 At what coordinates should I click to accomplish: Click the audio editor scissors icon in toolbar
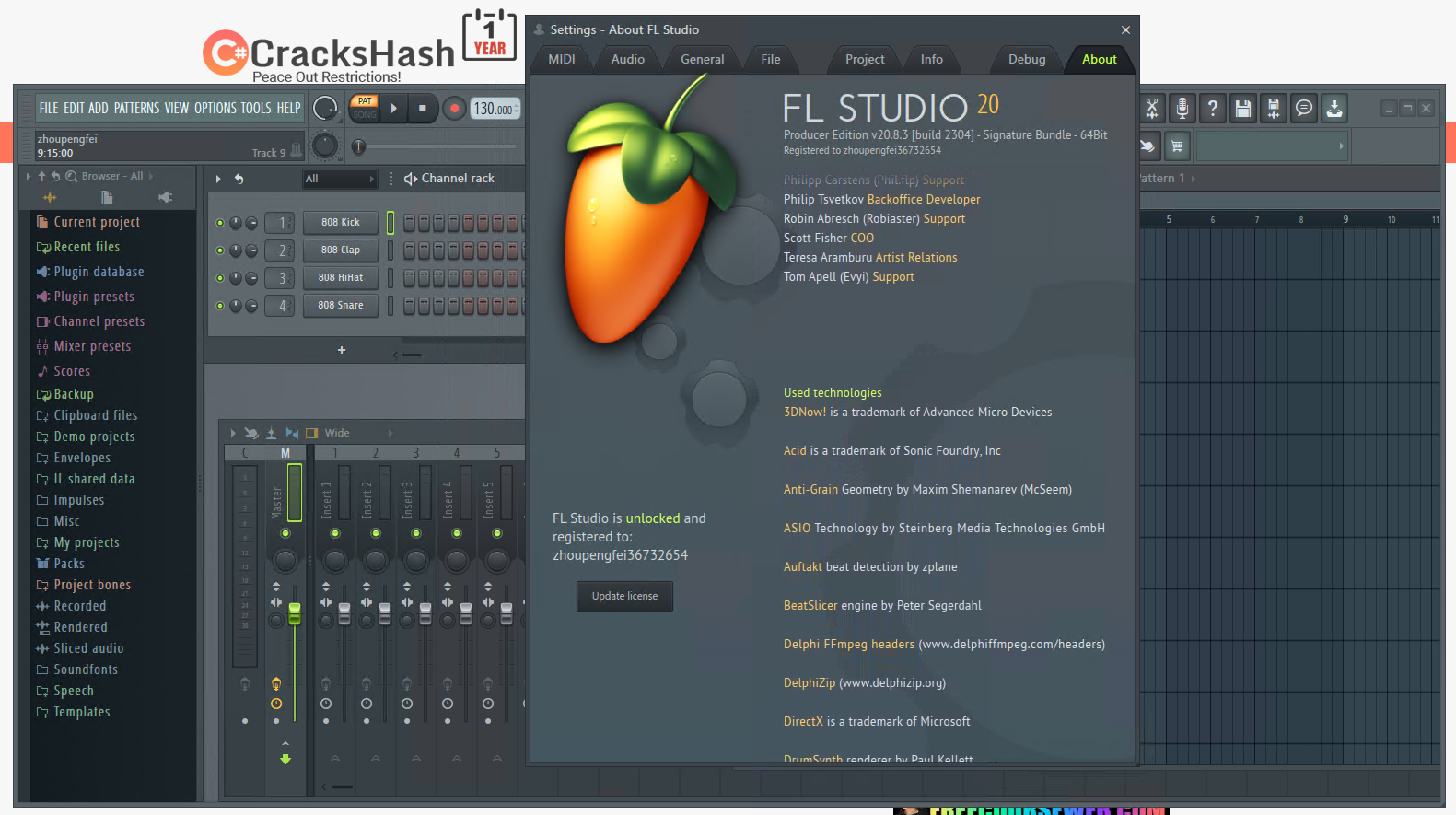(x=1151, y=109)
